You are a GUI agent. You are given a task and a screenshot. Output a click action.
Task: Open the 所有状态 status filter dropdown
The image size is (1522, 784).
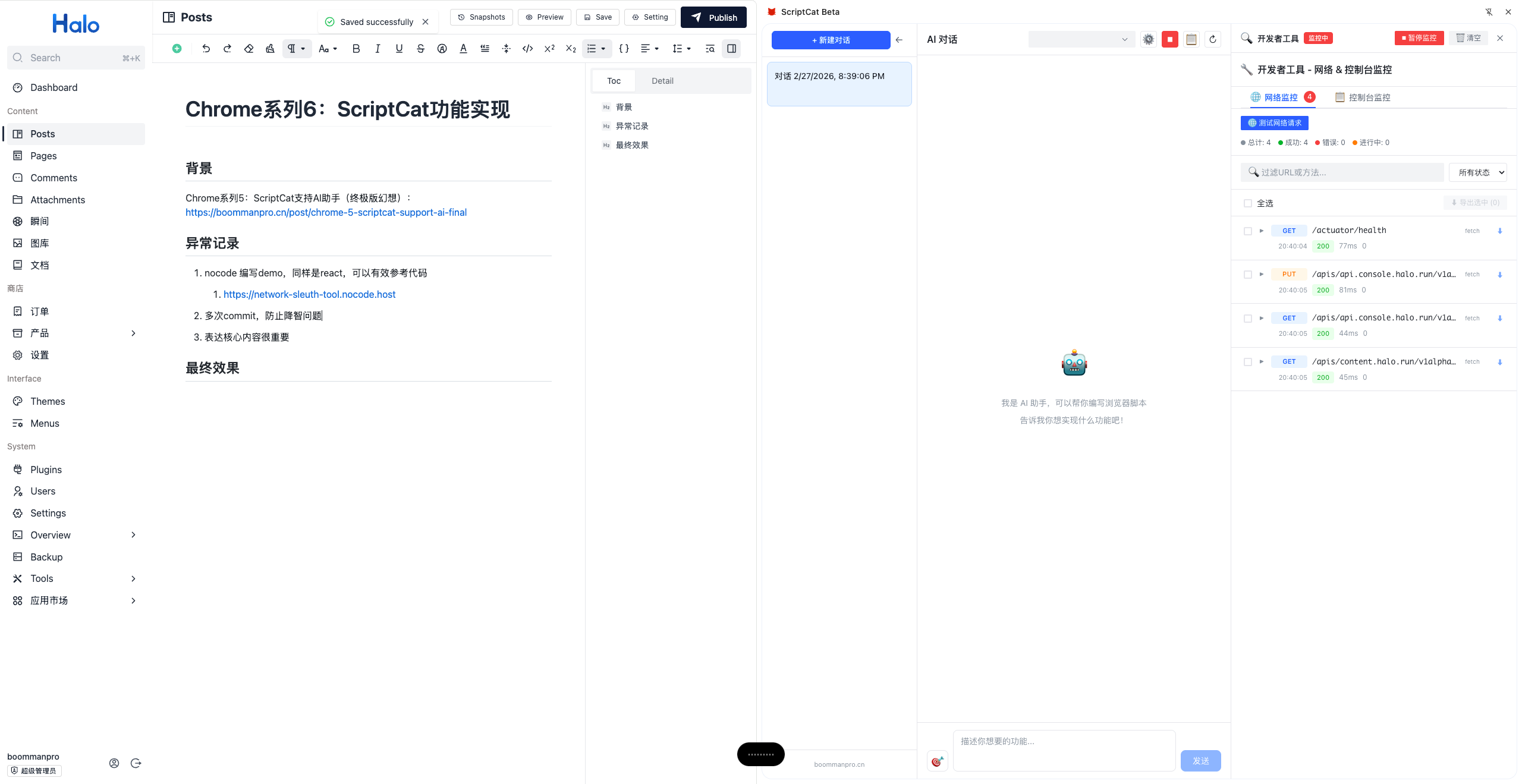point(1477,172)
